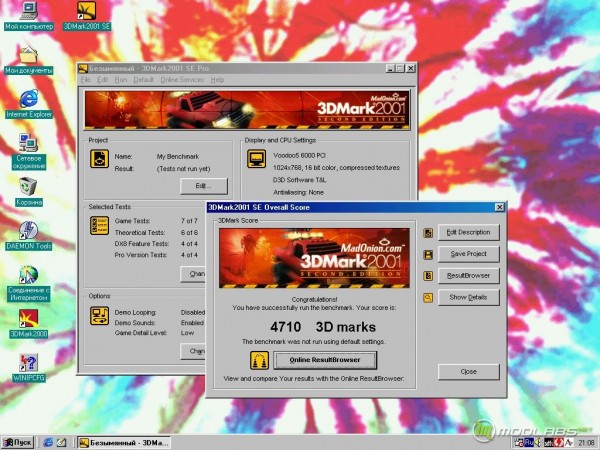Click the 4710 score value
Viewport: 600px width, 450px height.
coord(285,327)
